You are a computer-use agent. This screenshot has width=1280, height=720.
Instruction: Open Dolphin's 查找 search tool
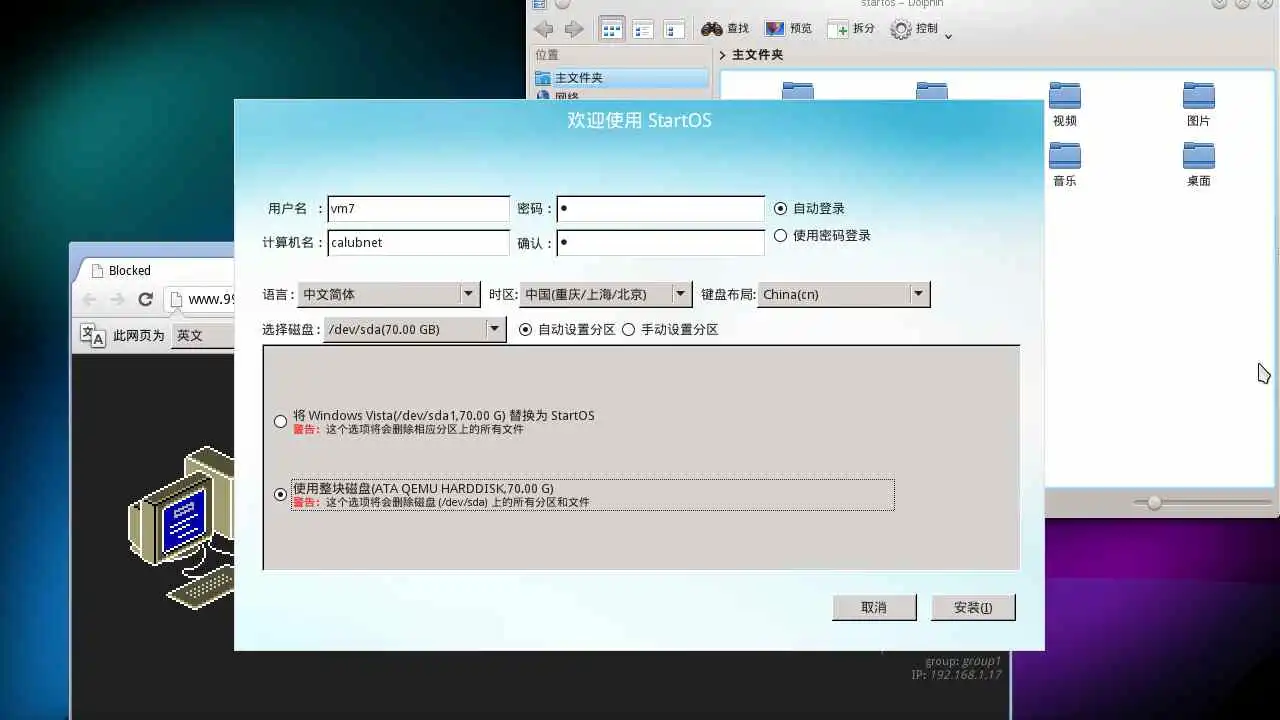point(725,29)
